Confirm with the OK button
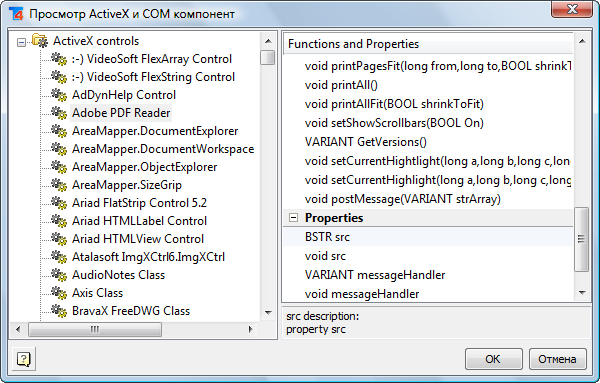This screenshot has width=600, height=383. (x=494, y=359)
